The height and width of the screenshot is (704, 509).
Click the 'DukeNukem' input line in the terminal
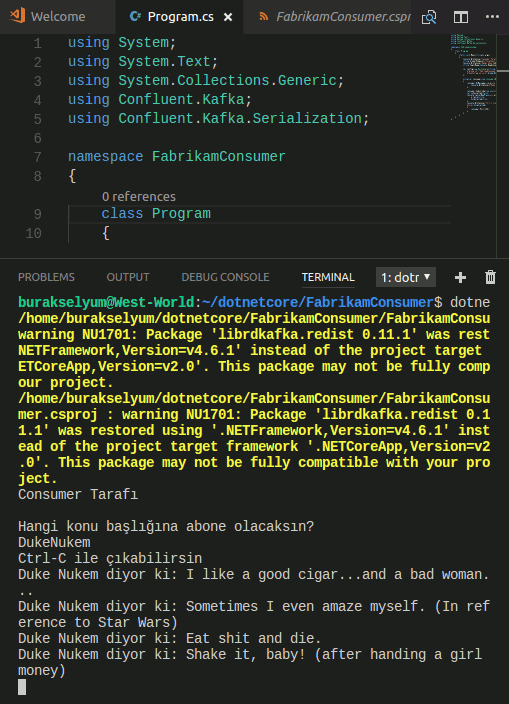(x=54, y=542)
